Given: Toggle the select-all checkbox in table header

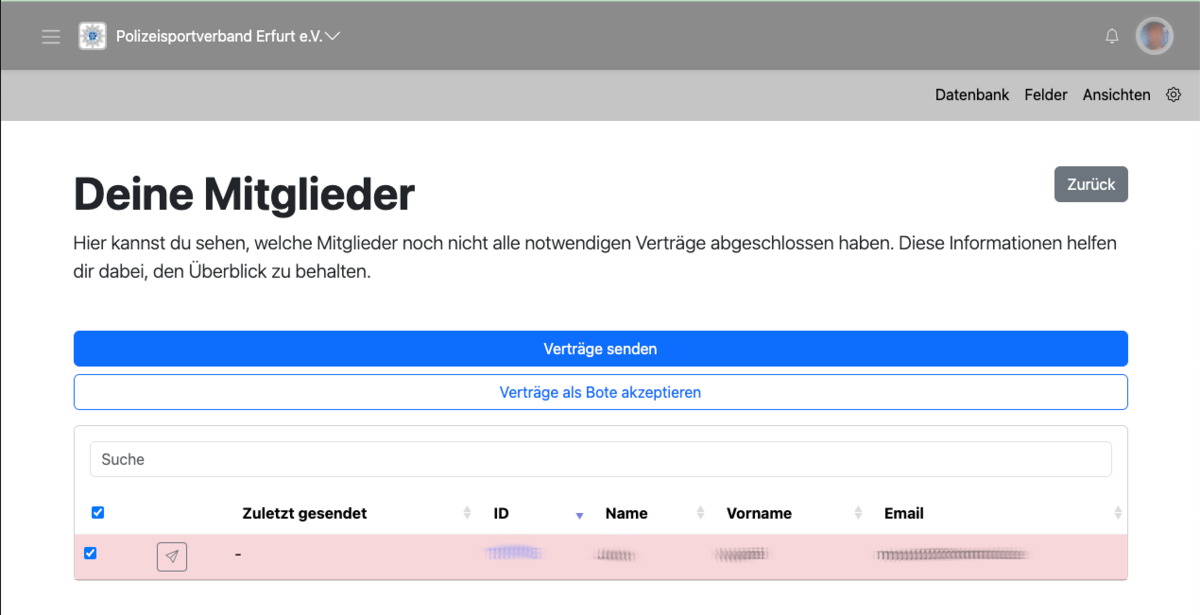Looking at the screenshot, I should pos(98,513).
